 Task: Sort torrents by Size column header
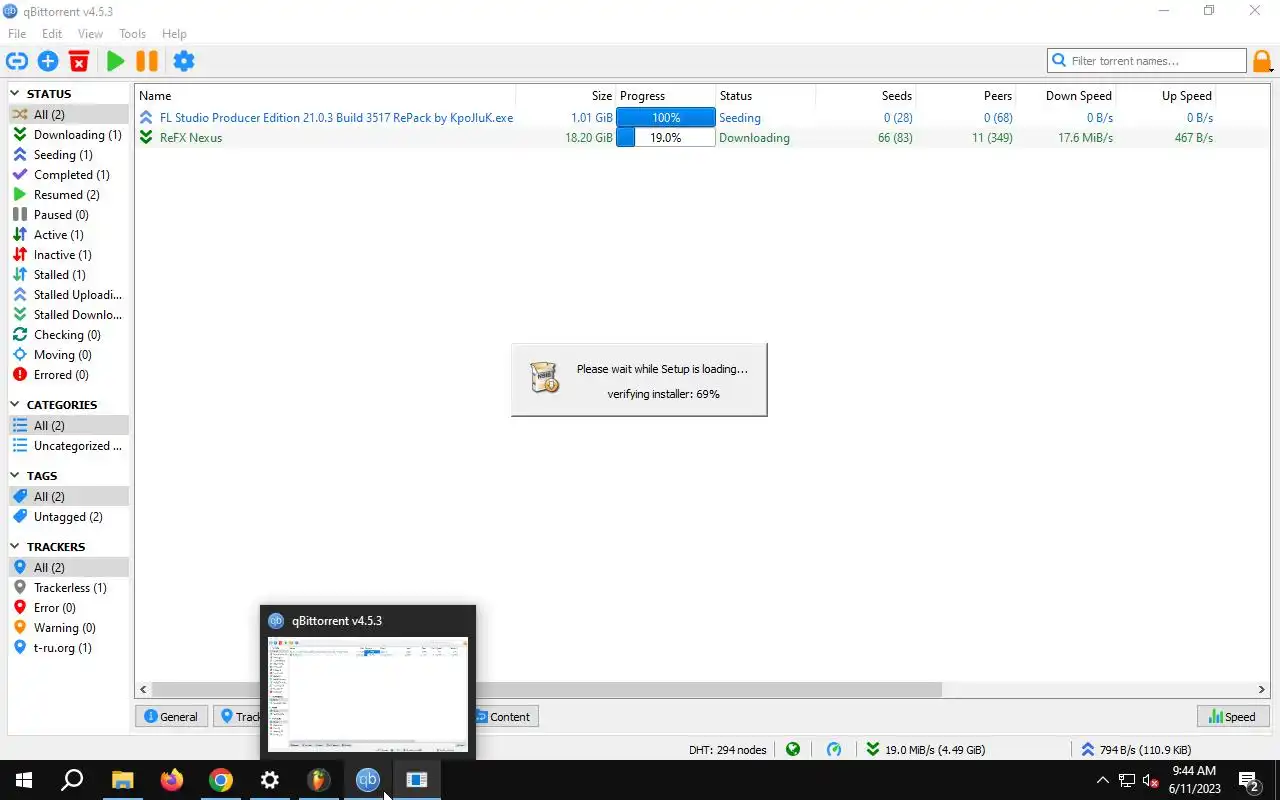coord(566,96)
